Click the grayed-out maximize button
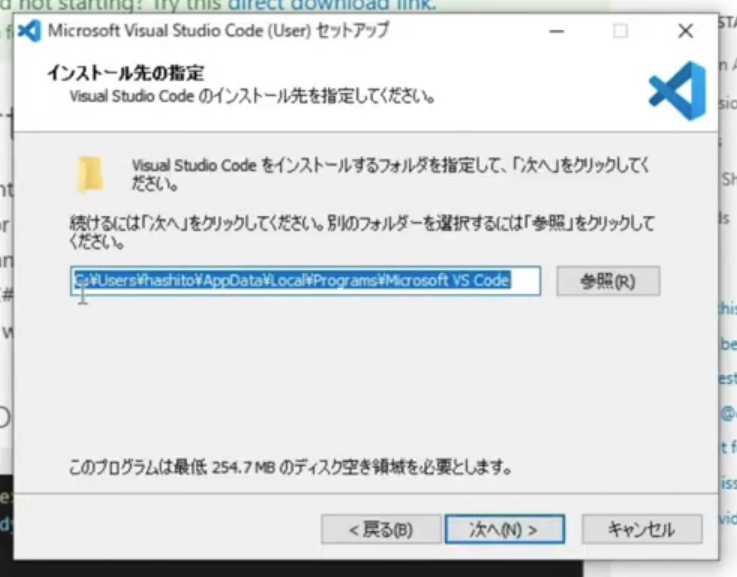Image resolution: width=737 pixels, height=577 pixels. pyautogui.click(x=620, y=31)
